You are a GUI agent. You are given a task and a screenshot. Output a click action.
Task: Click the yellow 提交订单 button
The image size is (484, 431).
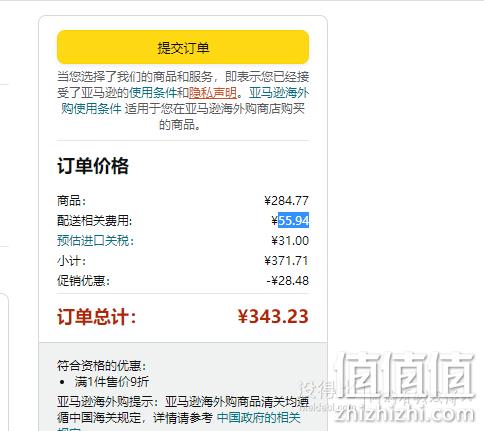tap(183, 47)
